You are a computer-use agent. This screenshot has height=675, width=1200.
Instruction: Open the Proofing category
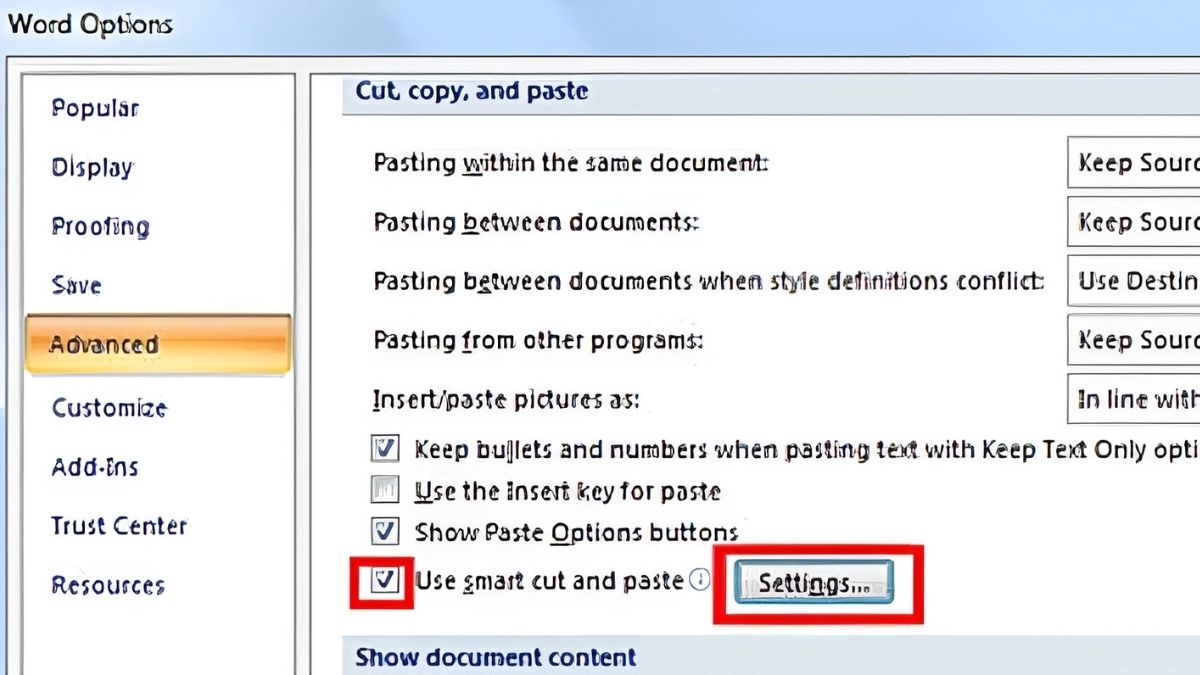100,227
